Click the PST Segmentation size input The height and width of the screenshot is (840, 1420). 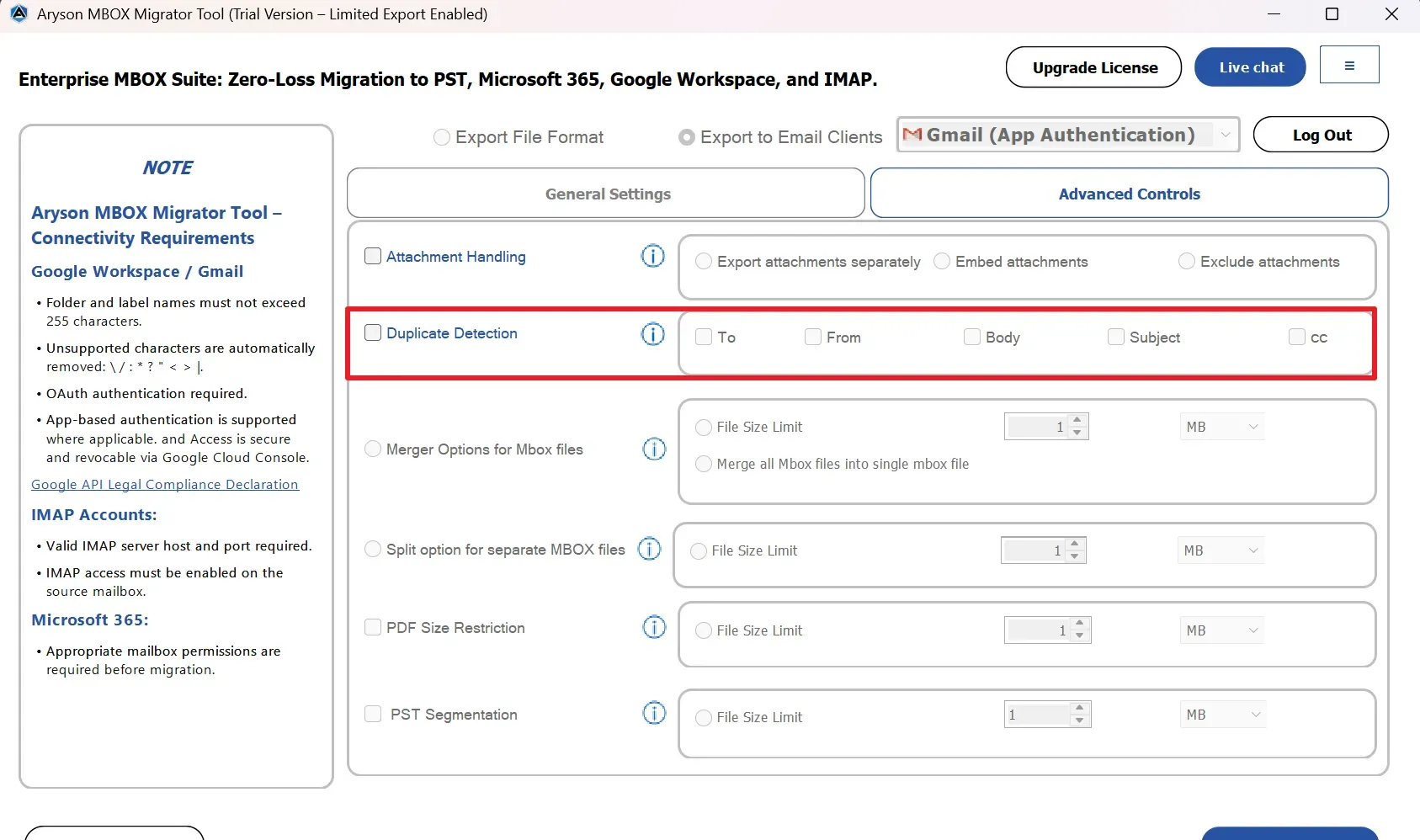pos(1038,715)
